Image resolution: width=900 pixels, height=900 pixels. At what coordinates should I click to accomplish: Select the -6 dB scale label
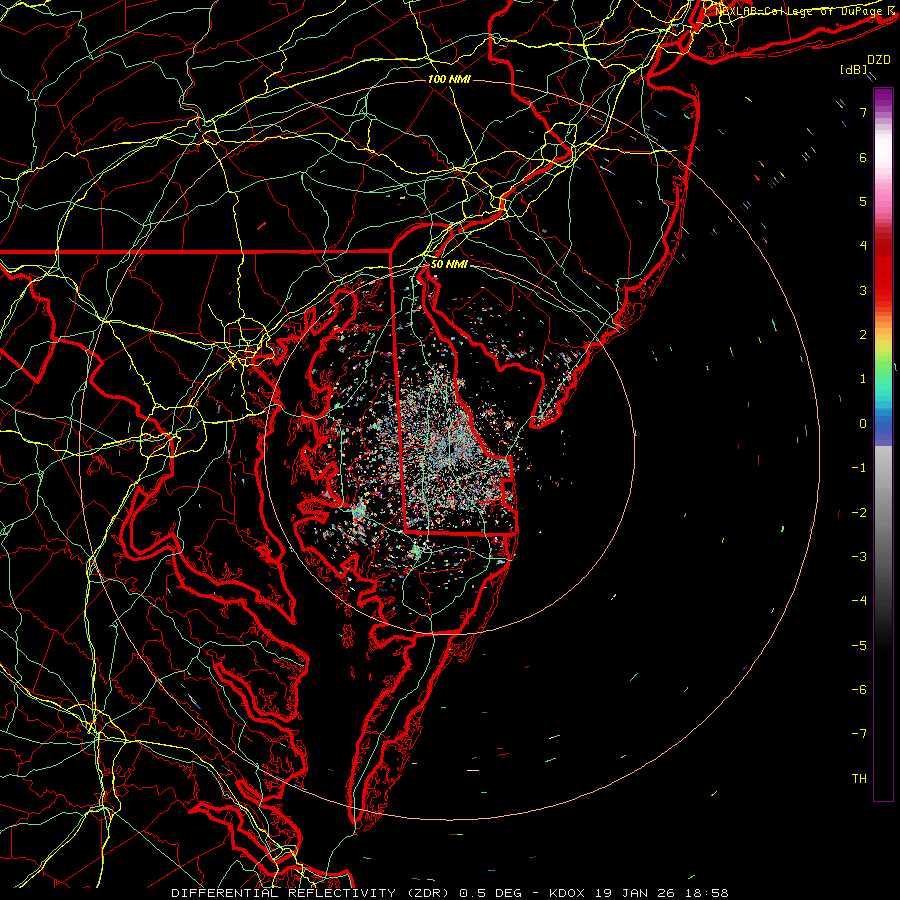pos(859,690)
